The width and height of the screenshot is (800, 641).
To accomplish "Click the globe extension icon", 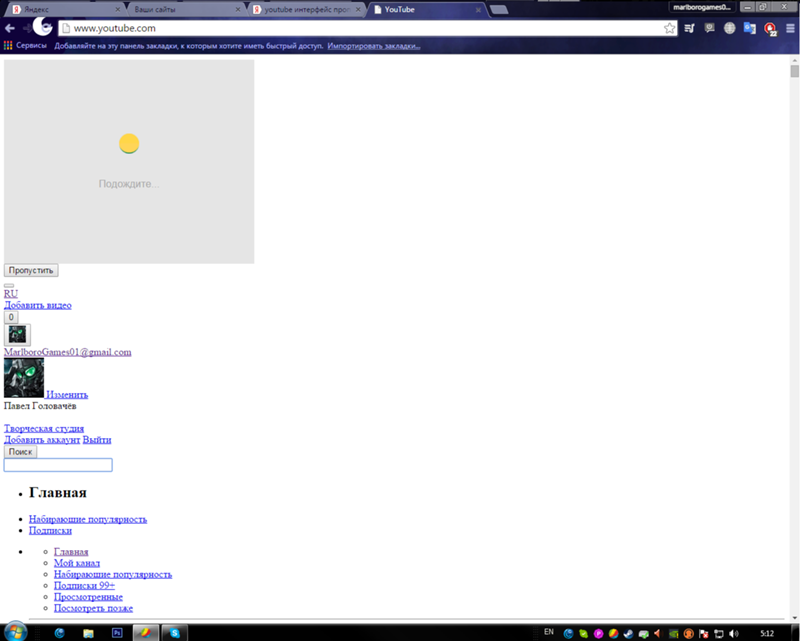I will tap(730, 28).
